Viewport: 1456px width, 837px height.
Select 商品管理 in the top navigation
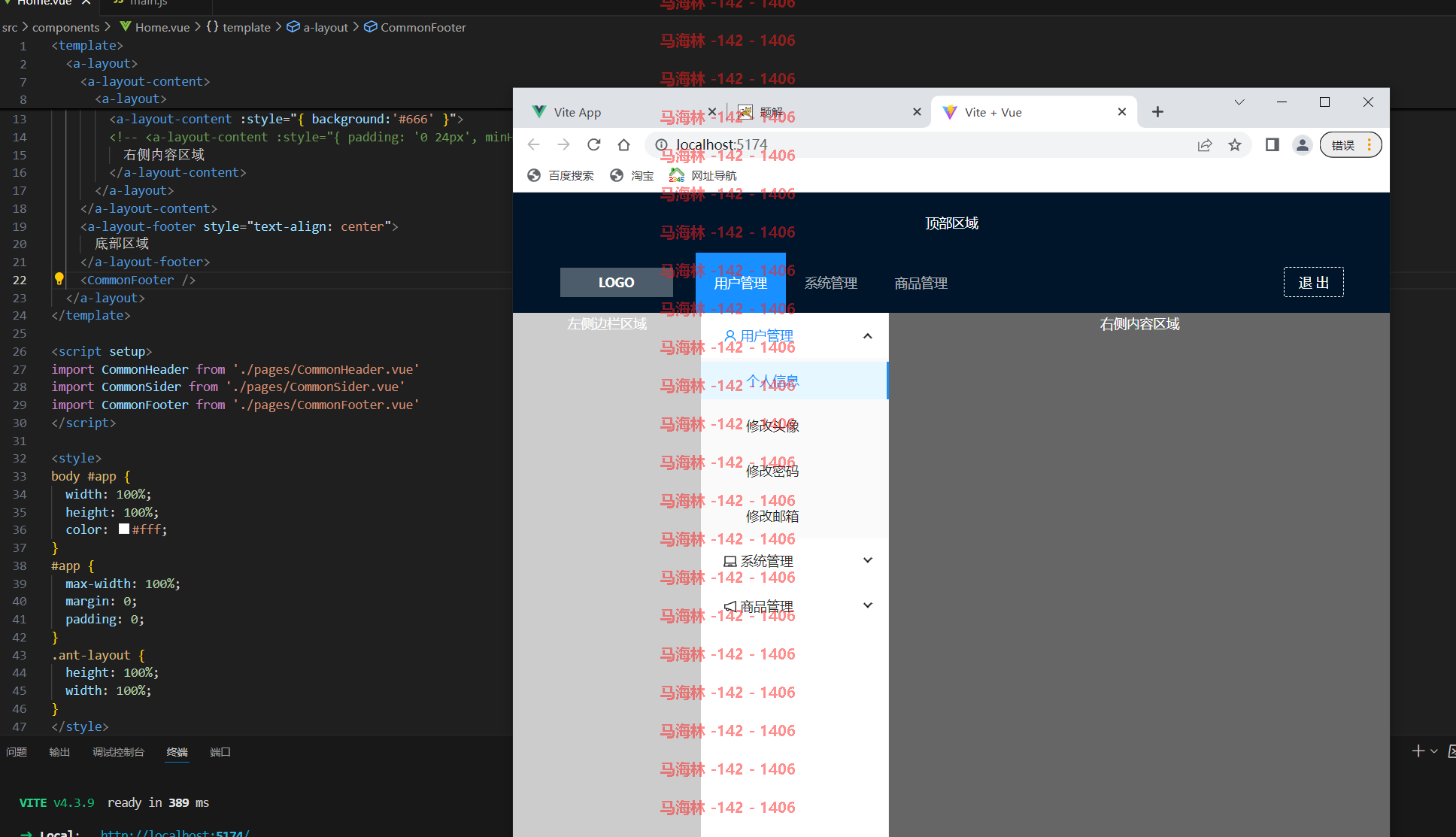pos(921,283)
